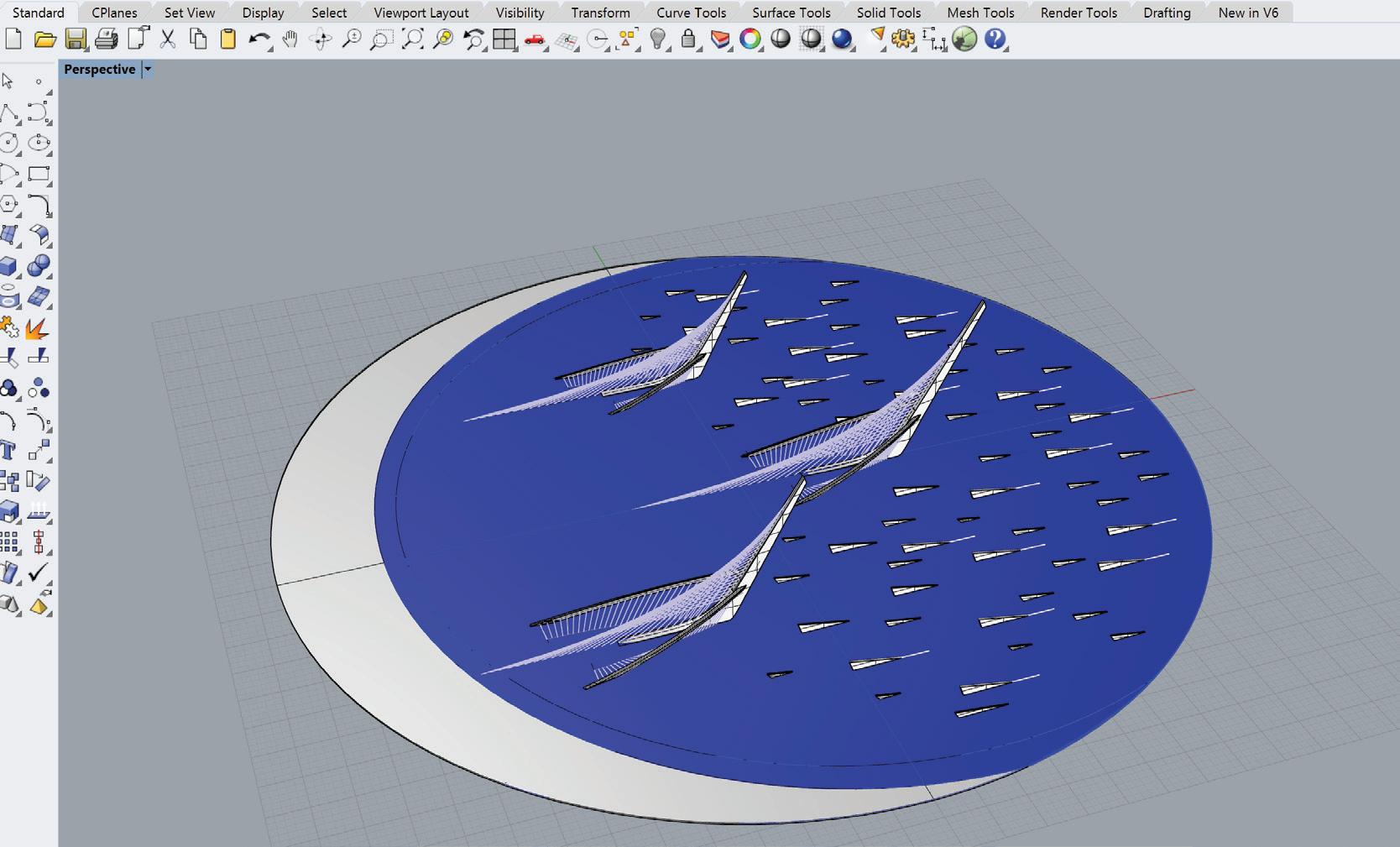Screen dimensions: 1400x847
Task: Open the Viewport Layout tab
Action: (x=421, y=13)
